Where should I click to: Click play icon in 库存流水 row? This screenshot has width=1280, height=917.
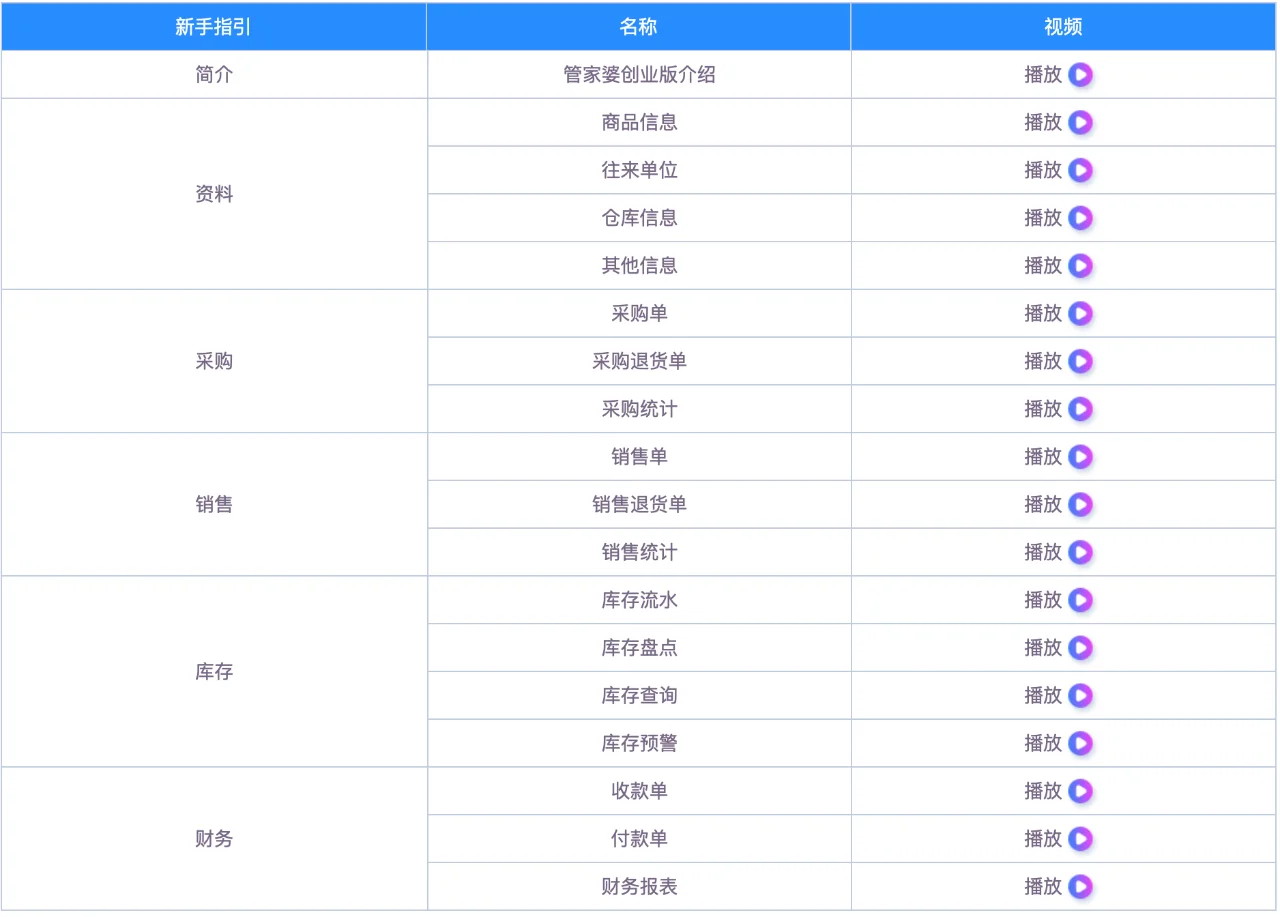point(1080,600)
